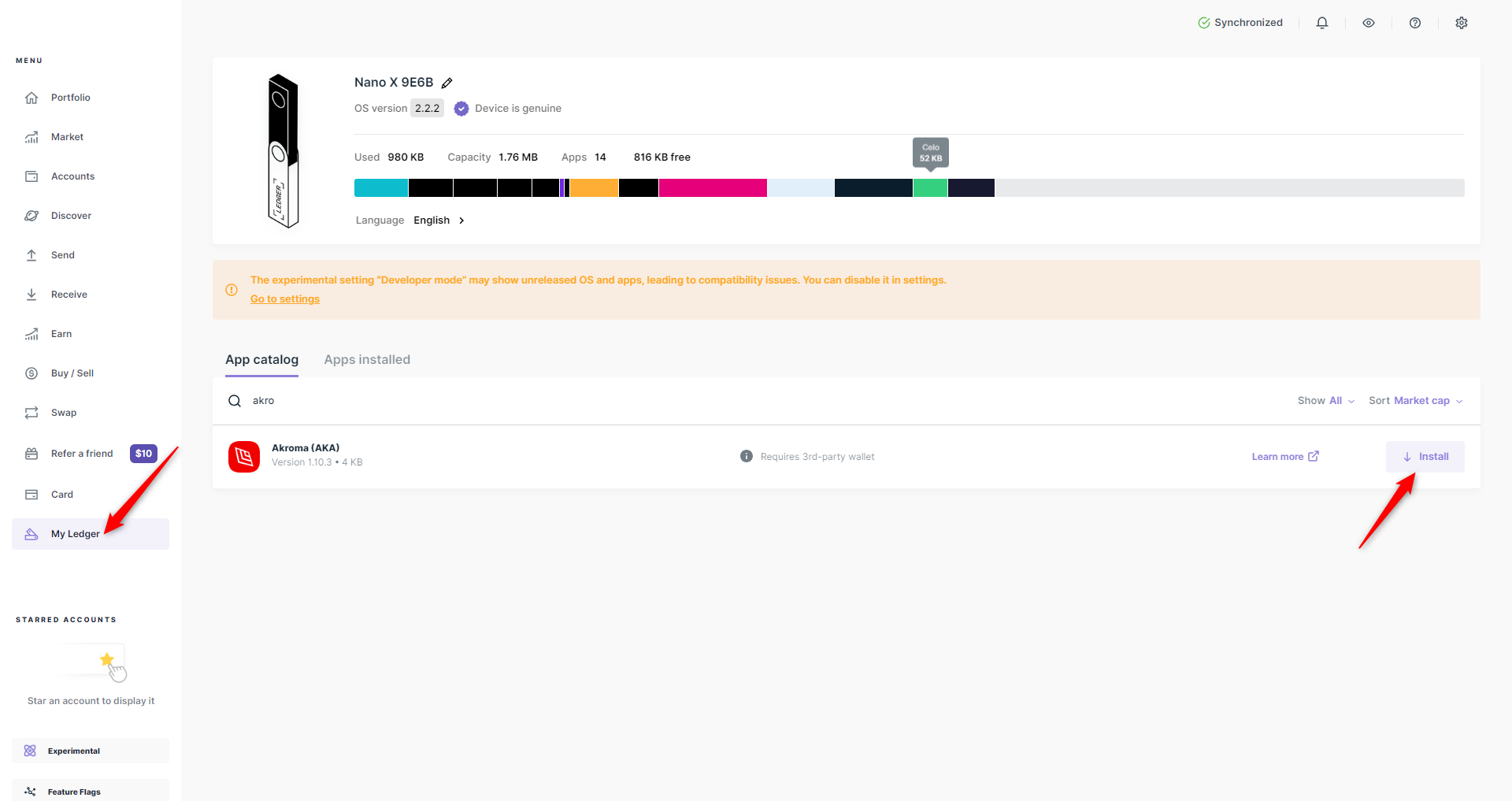Open settings gear icon

[1462, 23]
